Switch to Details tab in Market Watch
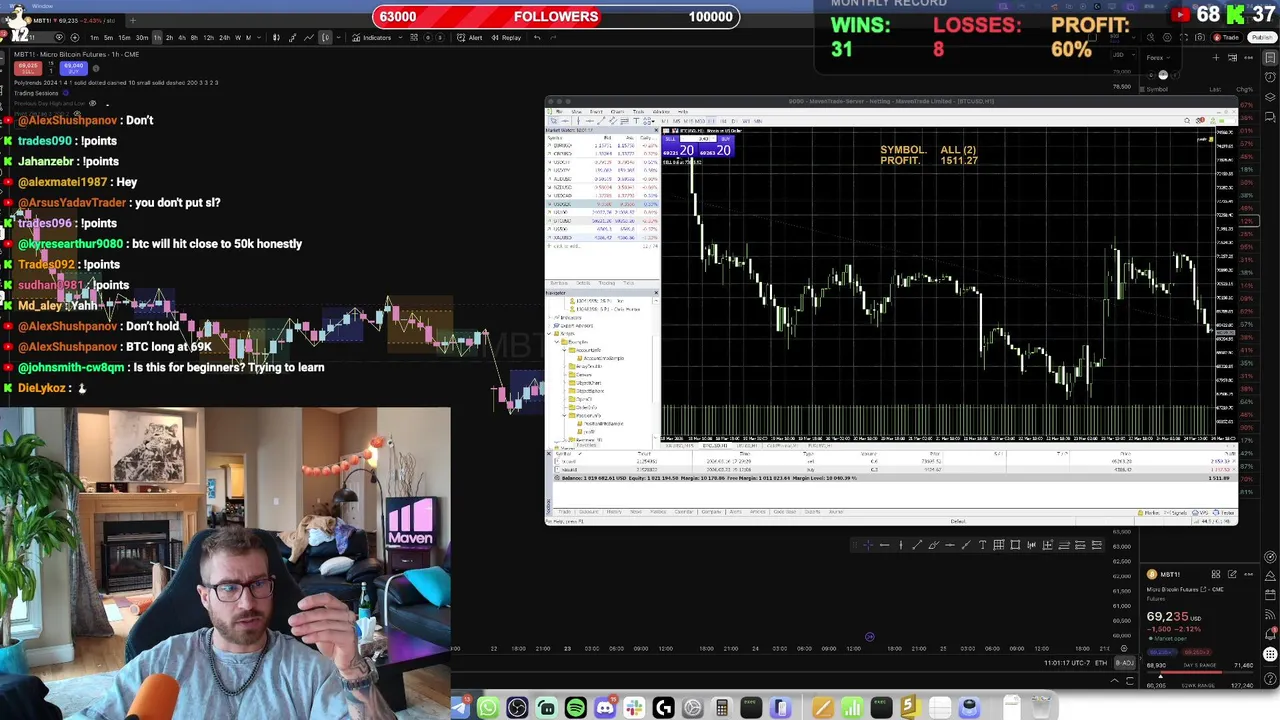Image resolution: width=1280 pixels, height=720 pixels. [583, 283]
